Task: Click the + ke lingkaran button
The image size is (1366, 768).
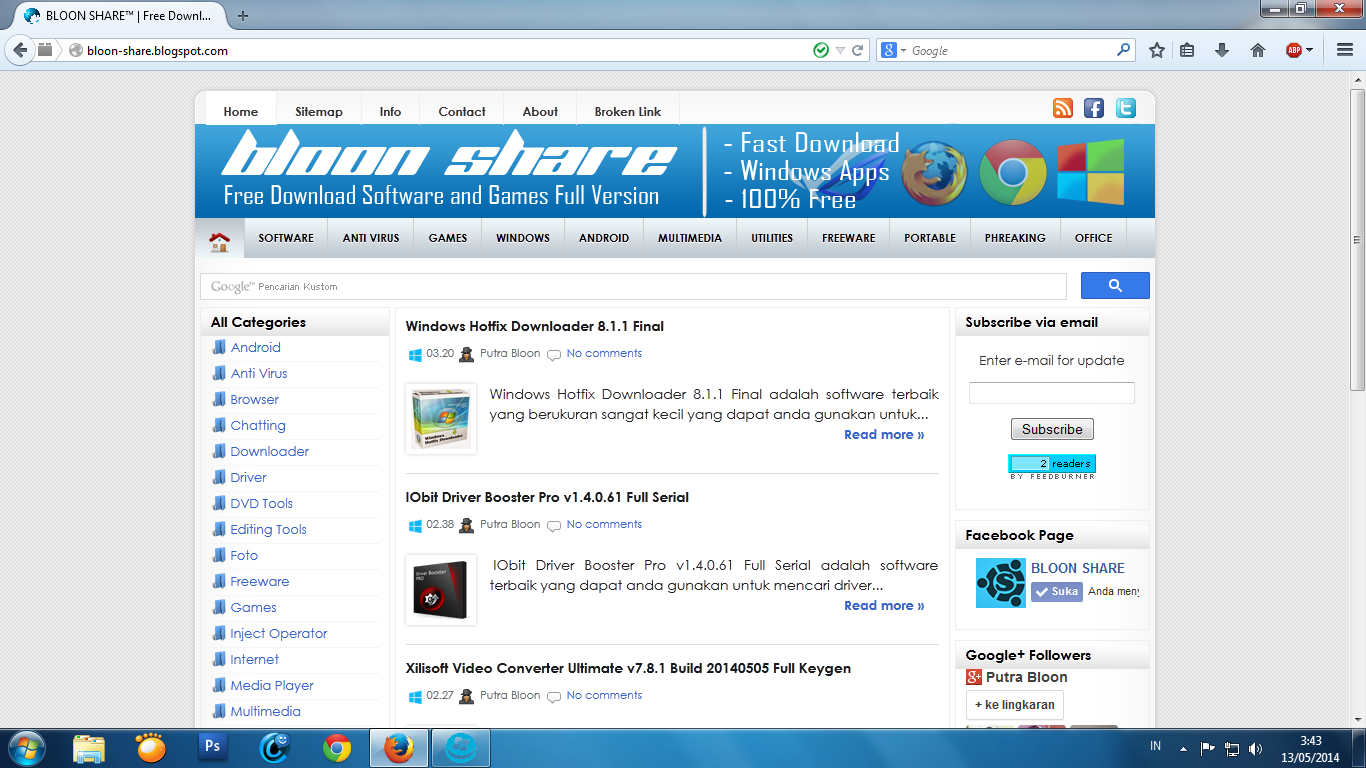Action: click(1015, 705)
